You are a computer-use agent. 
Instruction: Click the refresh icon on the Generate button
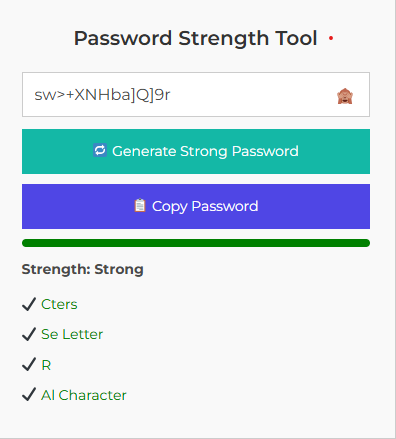[100, 150]
